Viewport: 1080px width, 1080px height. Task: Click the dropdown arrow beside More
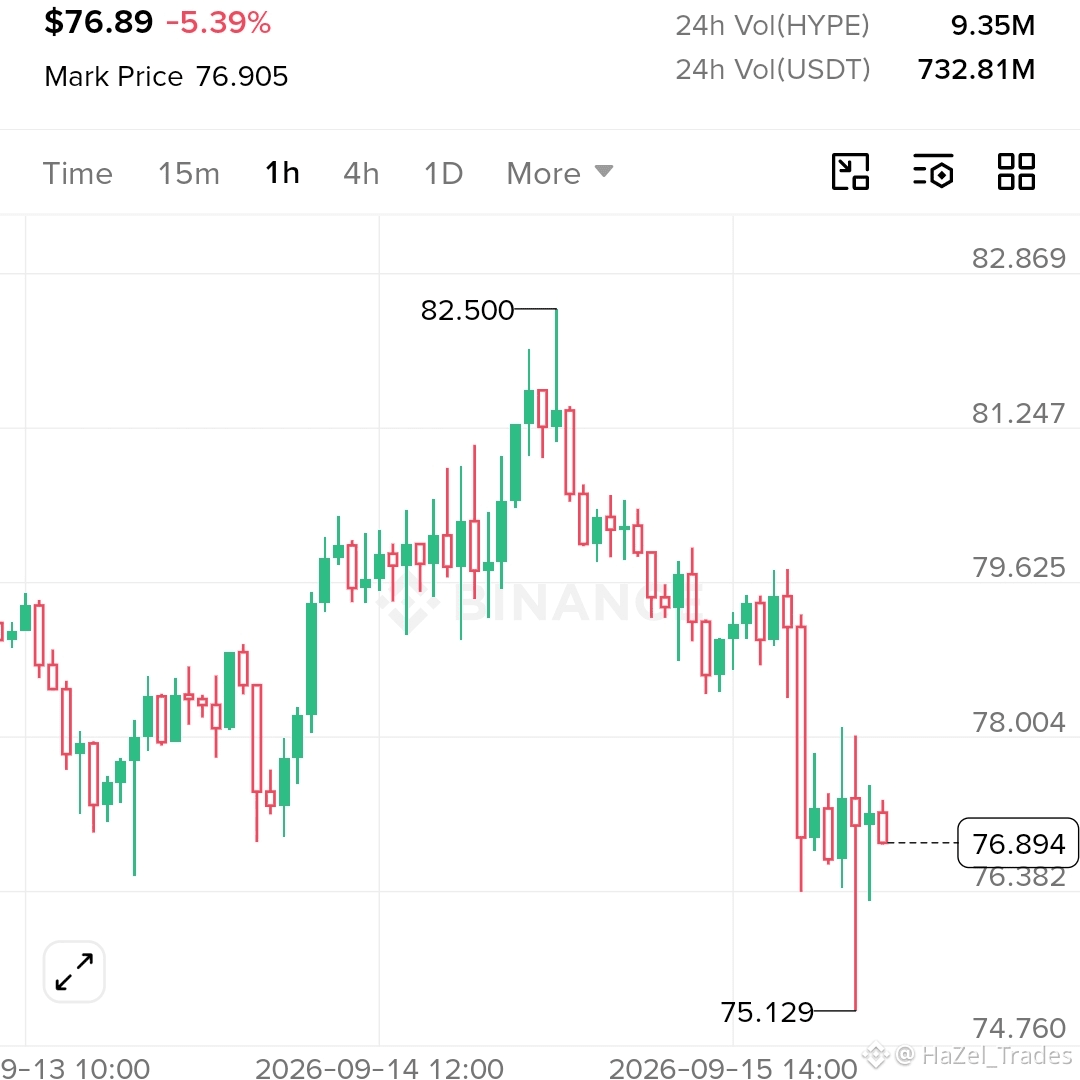[603, 171]
